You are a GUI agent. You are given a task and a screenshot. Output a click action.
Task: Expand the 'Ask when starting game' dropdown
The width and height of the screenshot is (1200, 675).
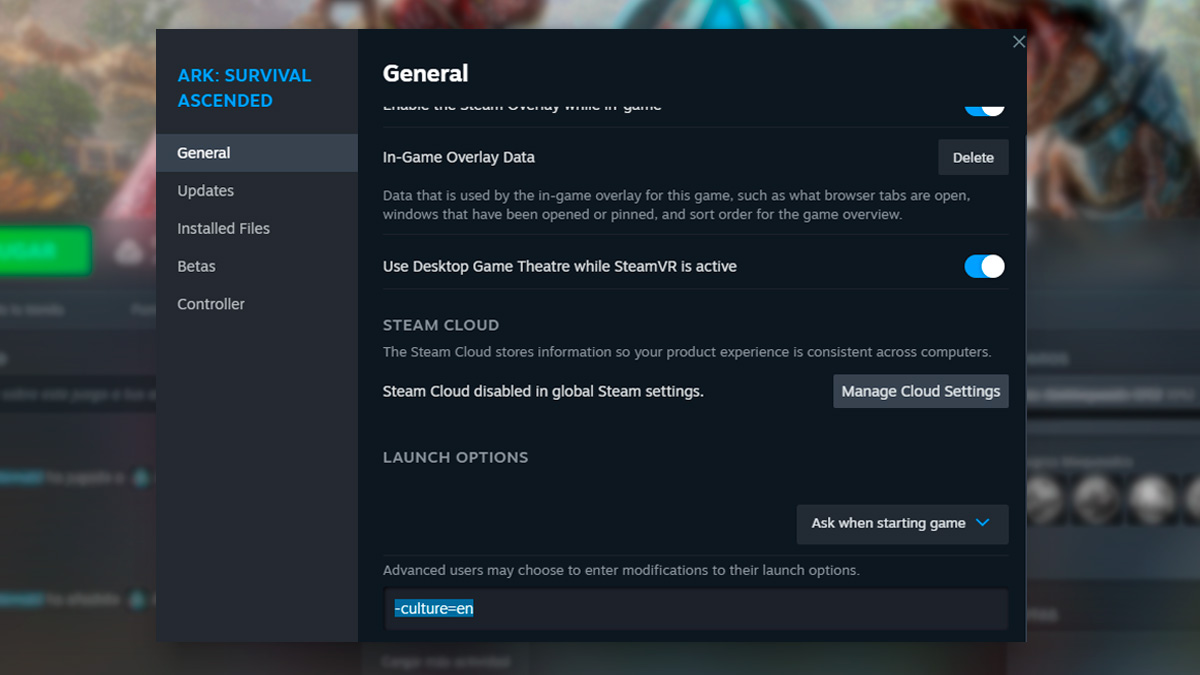[901, 524]
